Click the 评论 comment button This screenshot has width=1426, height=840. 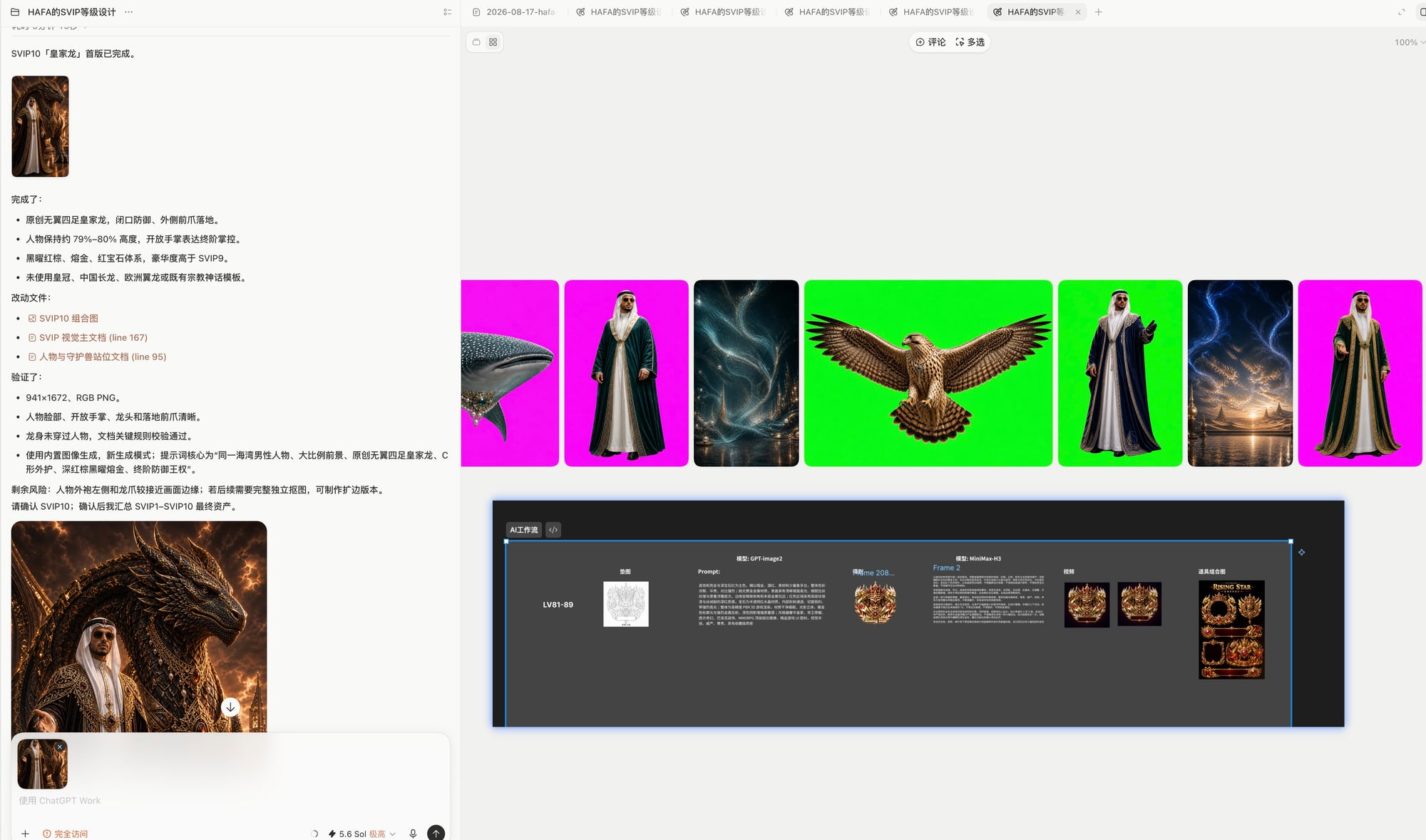point(930,42)
